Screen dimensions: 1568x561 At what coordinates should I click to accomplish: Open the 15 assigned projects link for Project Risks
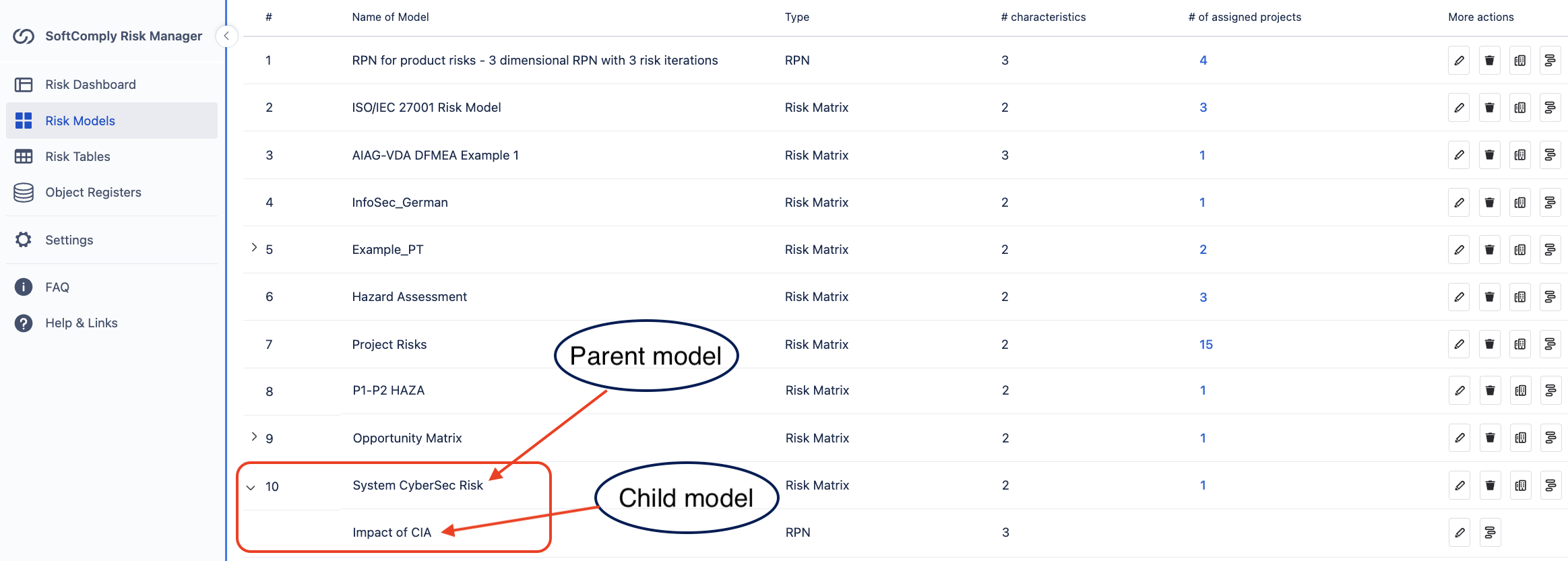(1205, 344)
